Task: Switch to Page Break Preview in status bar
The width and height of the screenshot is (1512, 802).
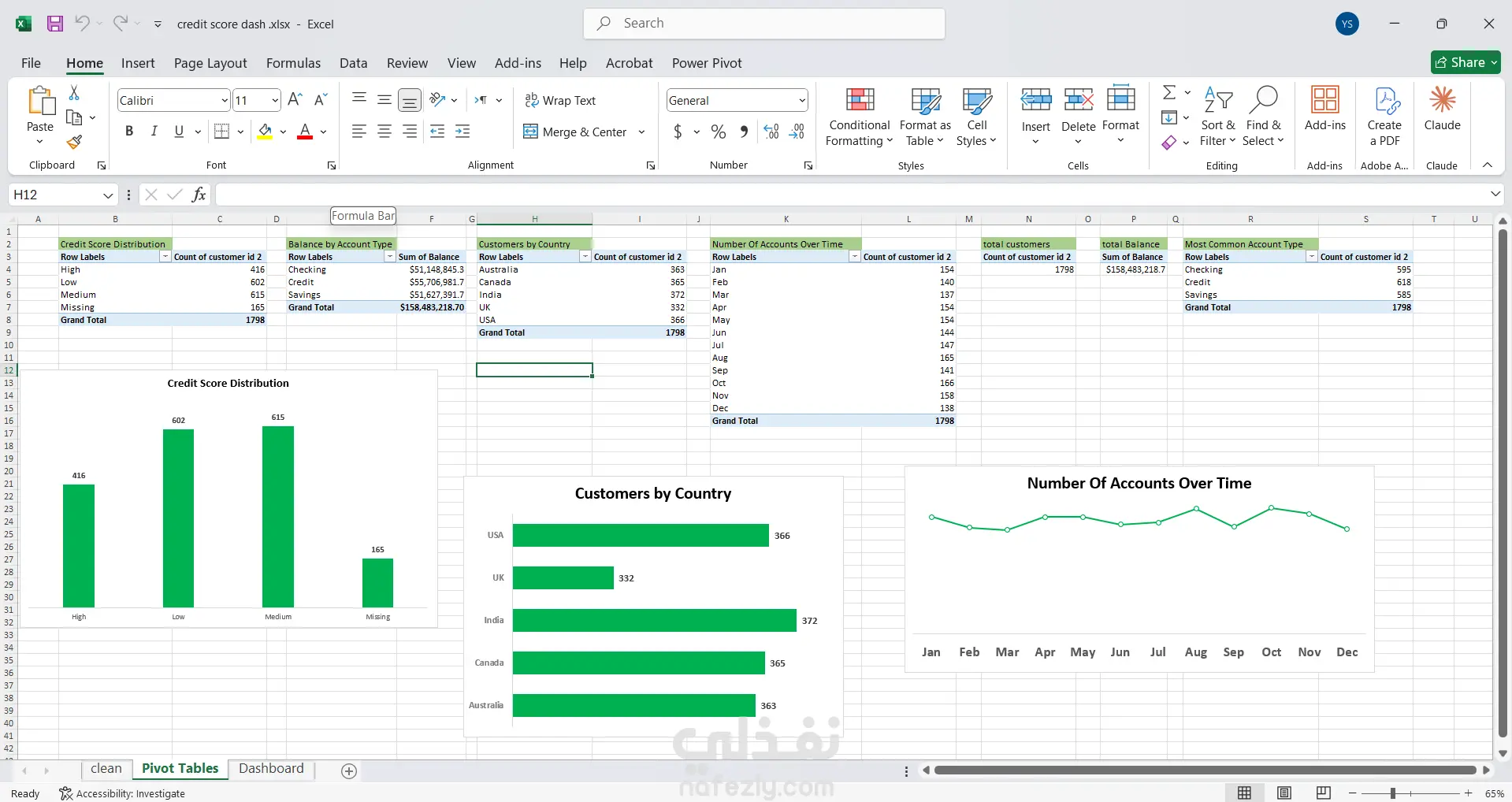Action: click(1324, 793)
